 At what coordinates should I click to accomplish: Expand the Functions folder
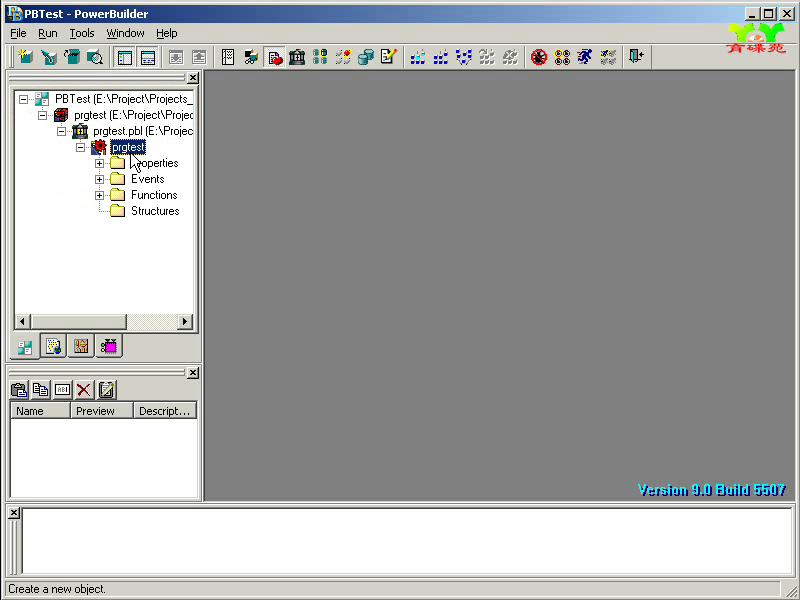click(x=99, y=195)
